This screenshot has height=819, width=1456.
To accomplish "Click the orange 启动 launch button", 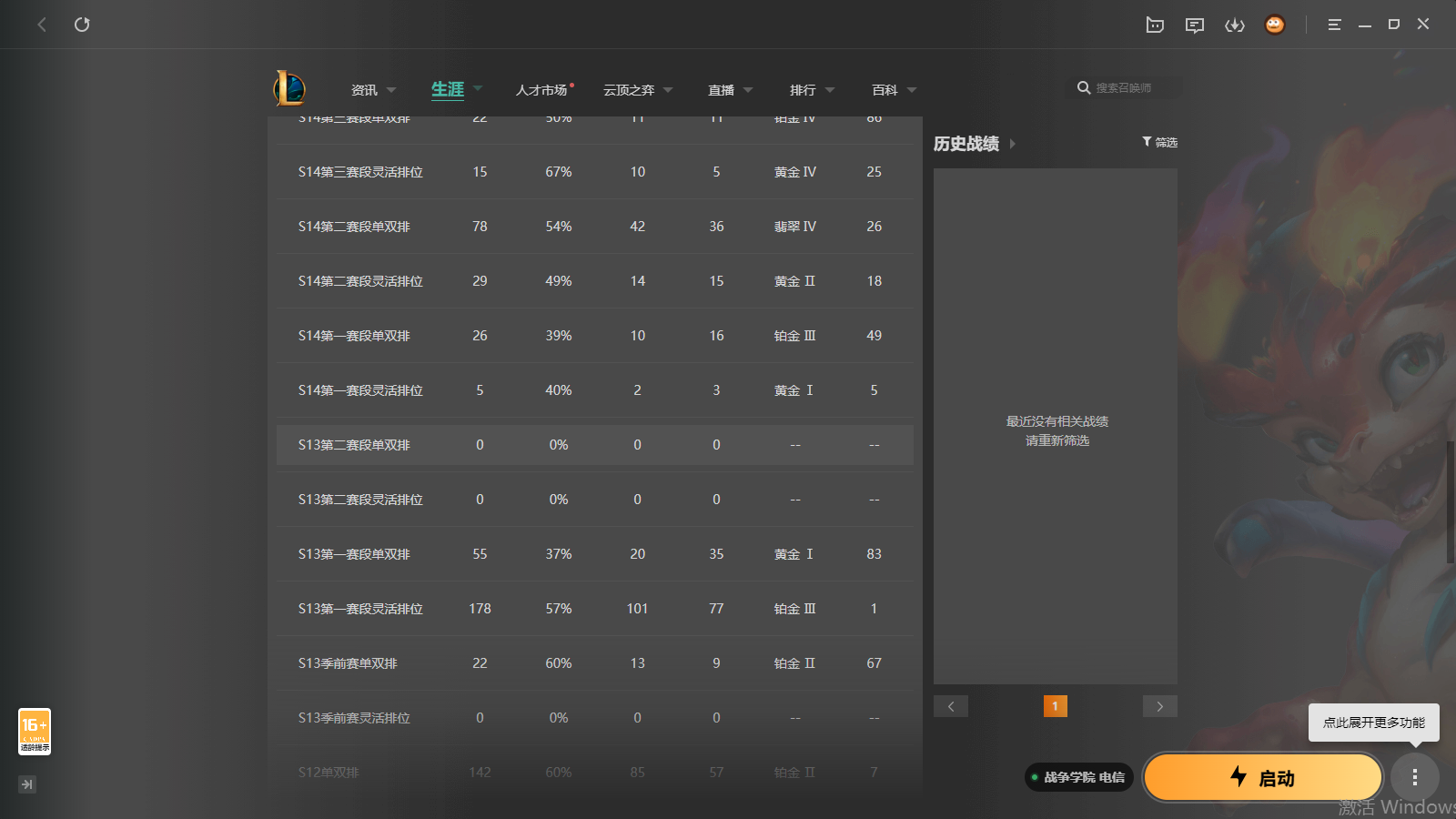I will coord(1263,777).
